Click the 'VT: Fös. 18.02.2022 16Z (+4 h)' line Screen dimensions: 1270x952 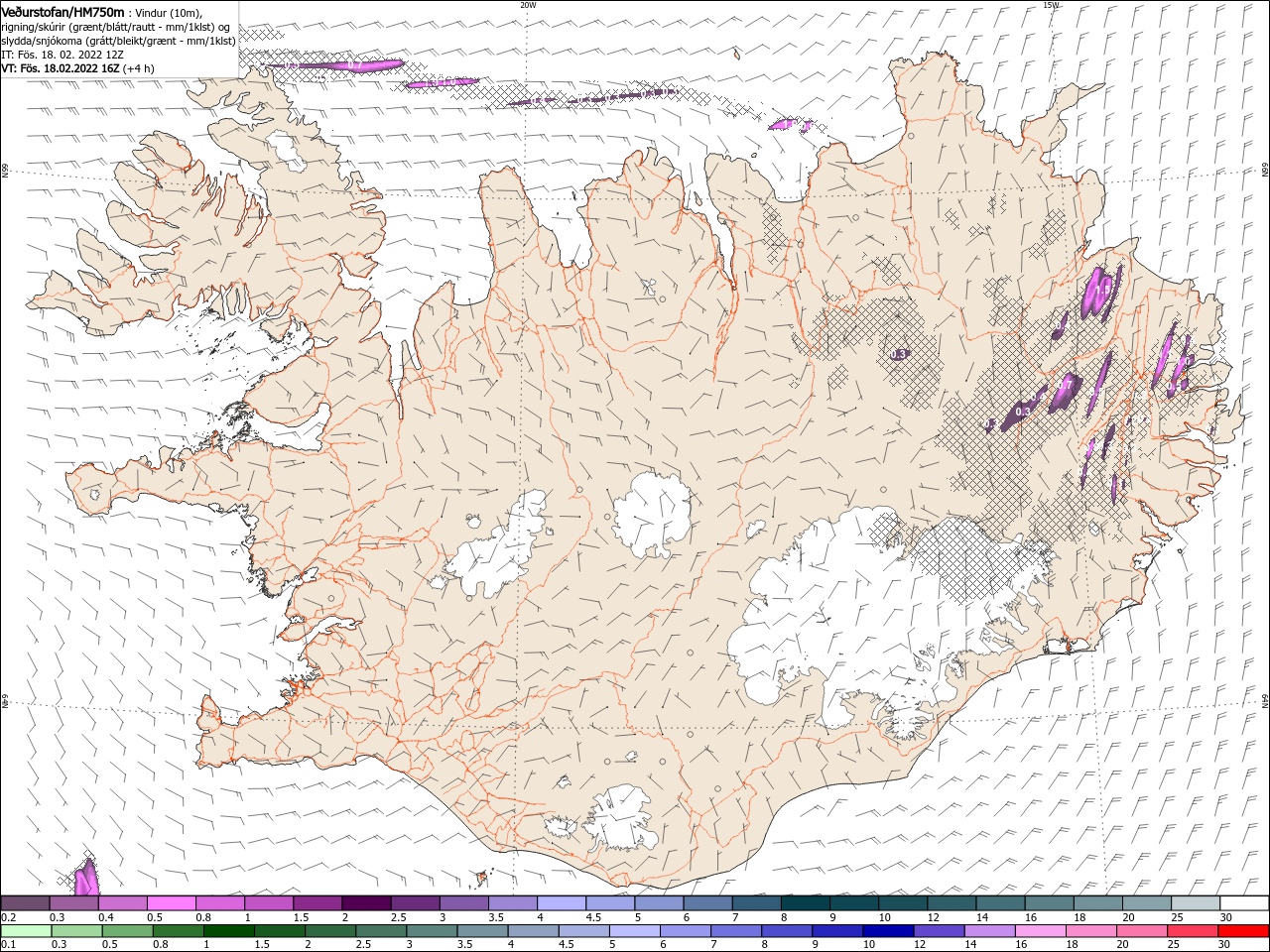(x=77, y=68)
